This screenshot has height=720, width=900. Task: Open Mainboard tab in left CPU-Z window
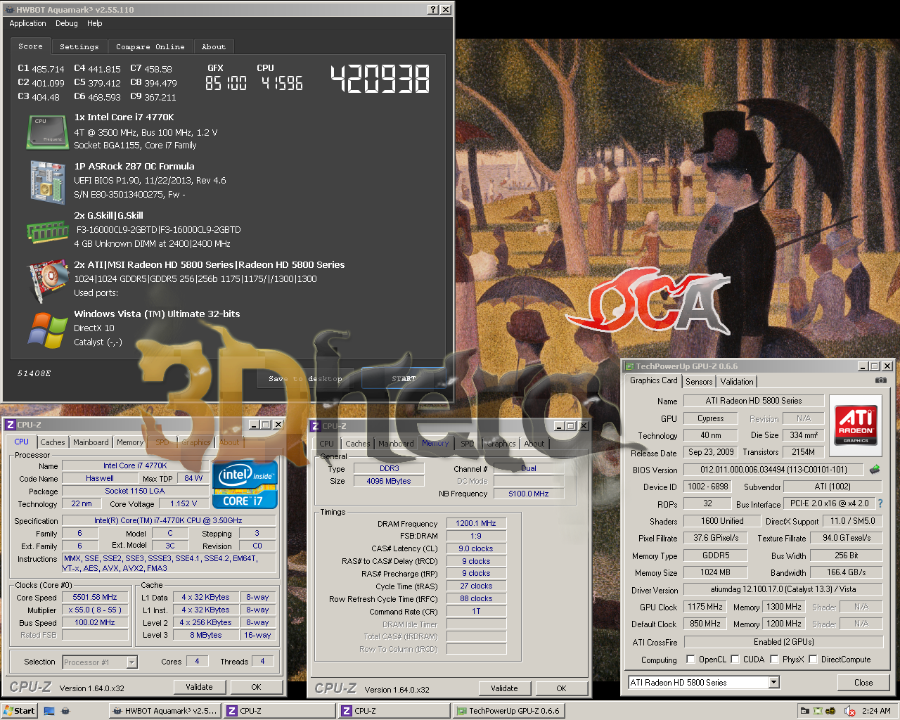point(91,442)
